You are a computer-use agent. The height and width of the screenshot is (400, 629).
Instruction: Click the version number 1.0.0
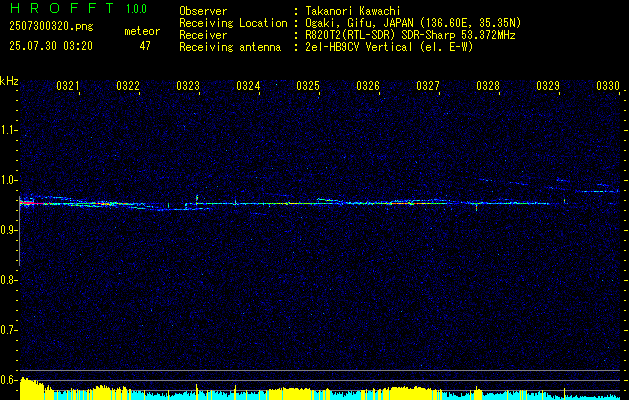136,9
